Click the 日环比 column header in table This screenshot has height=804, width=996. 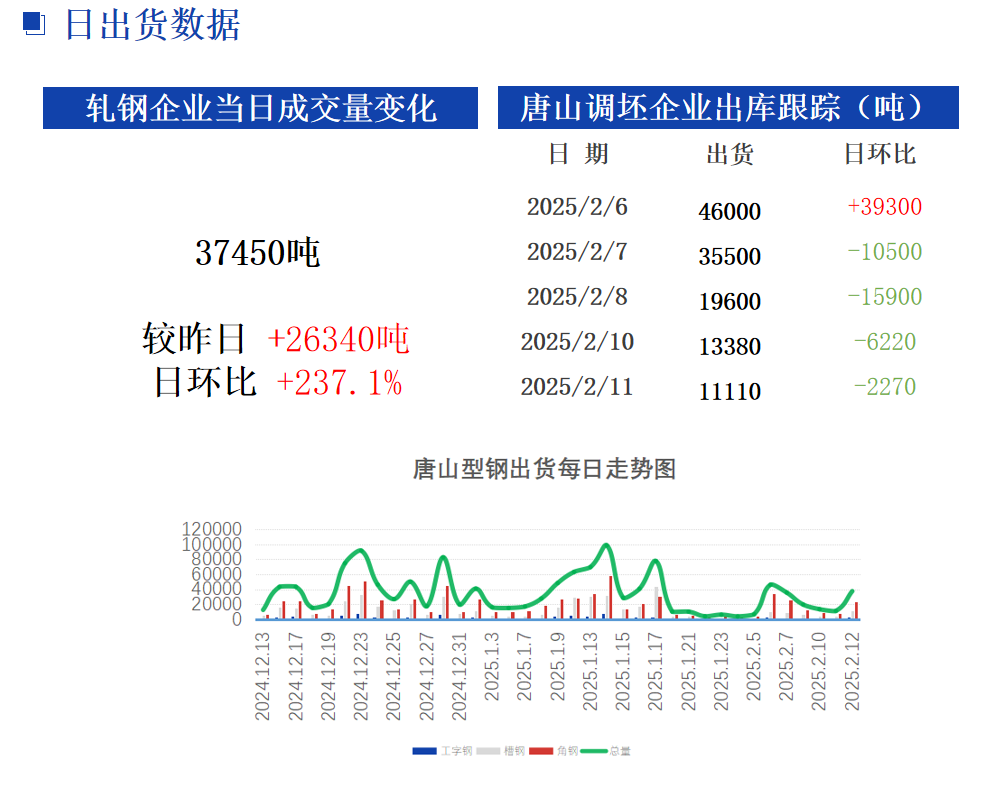click(x=880, y=154)
